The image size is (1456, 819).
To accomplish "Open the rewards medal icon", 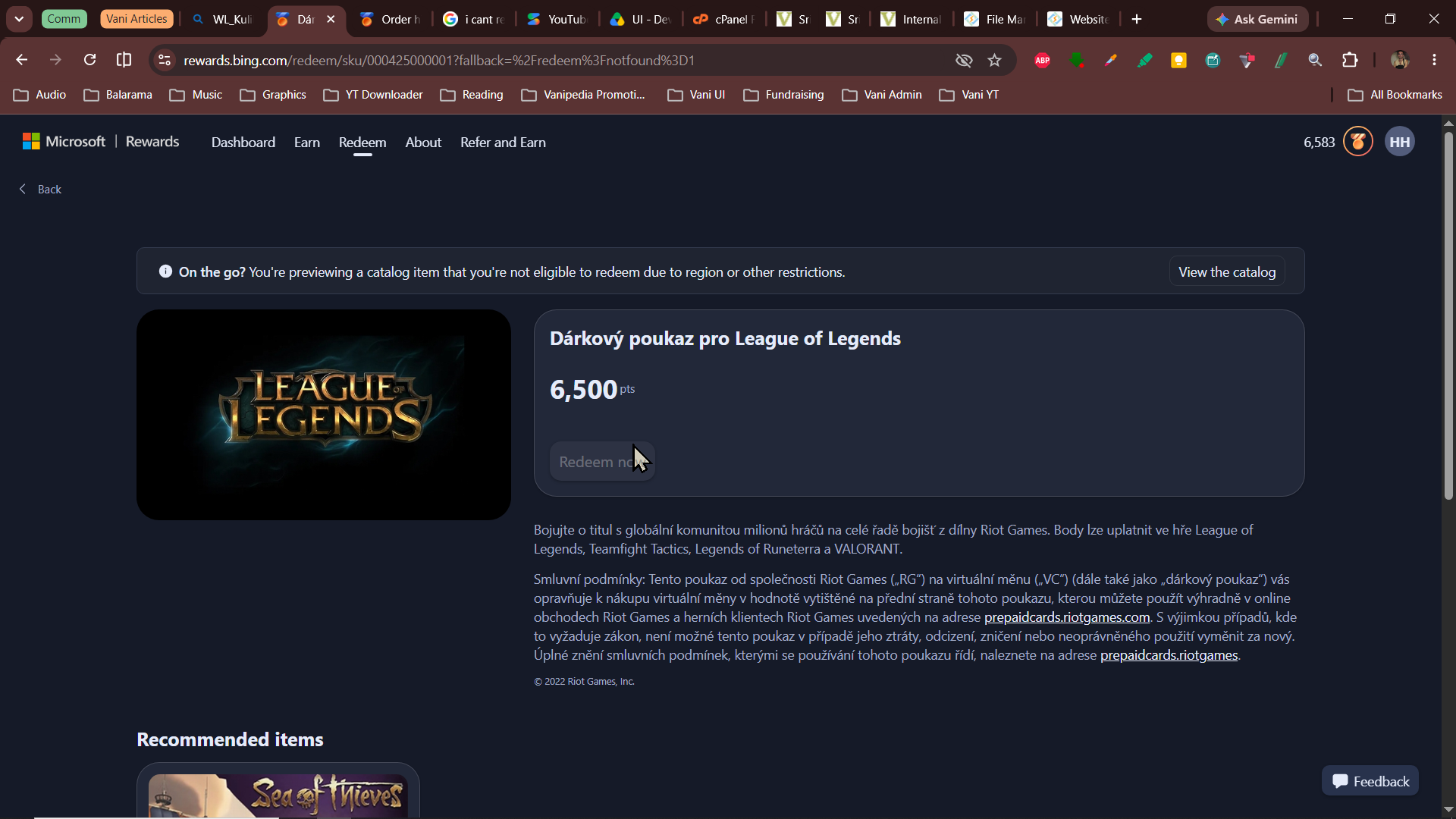I will pos(1358,142).
